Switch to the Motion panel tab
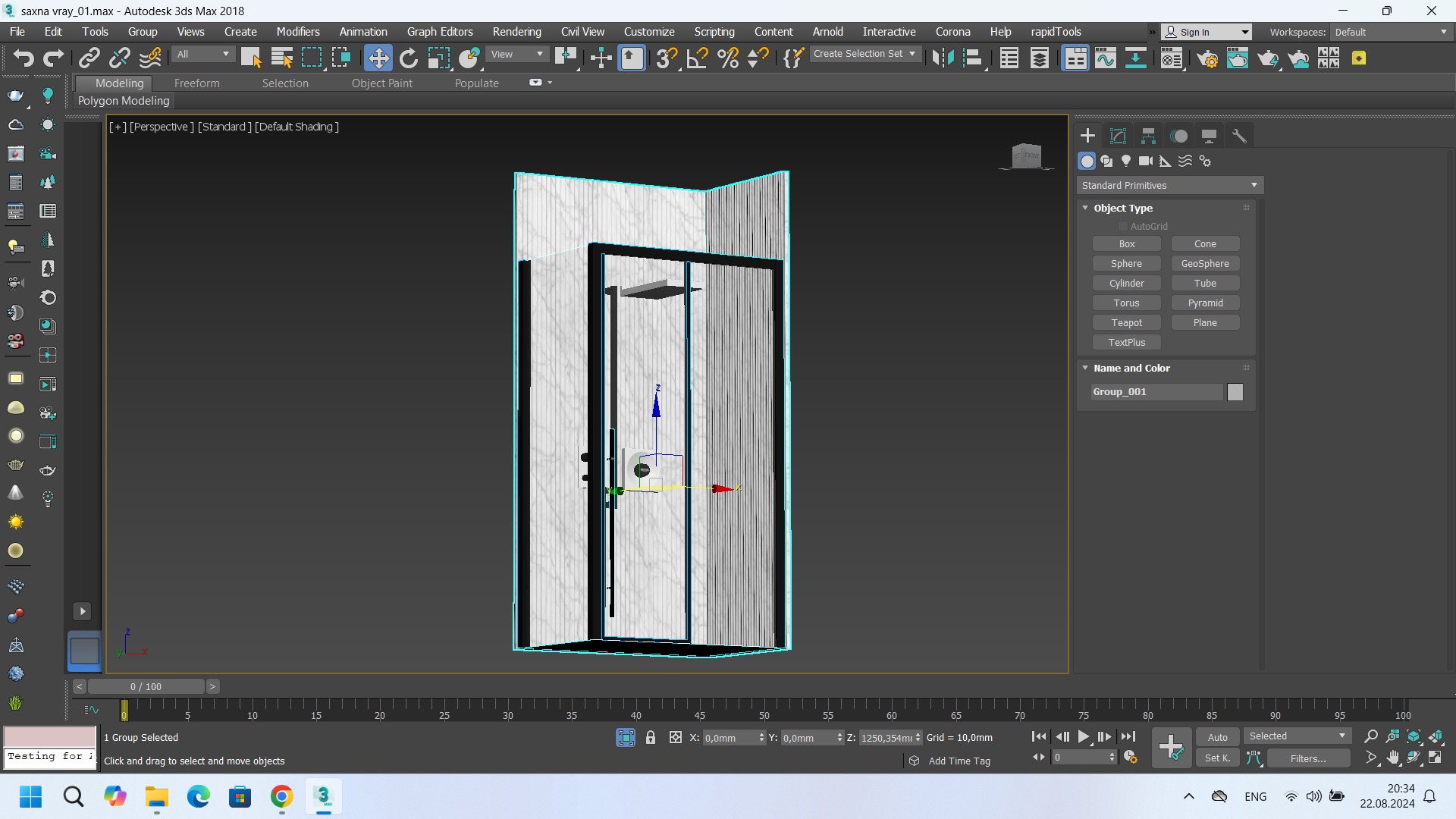1456x819 pixels. pos(1178,136)
